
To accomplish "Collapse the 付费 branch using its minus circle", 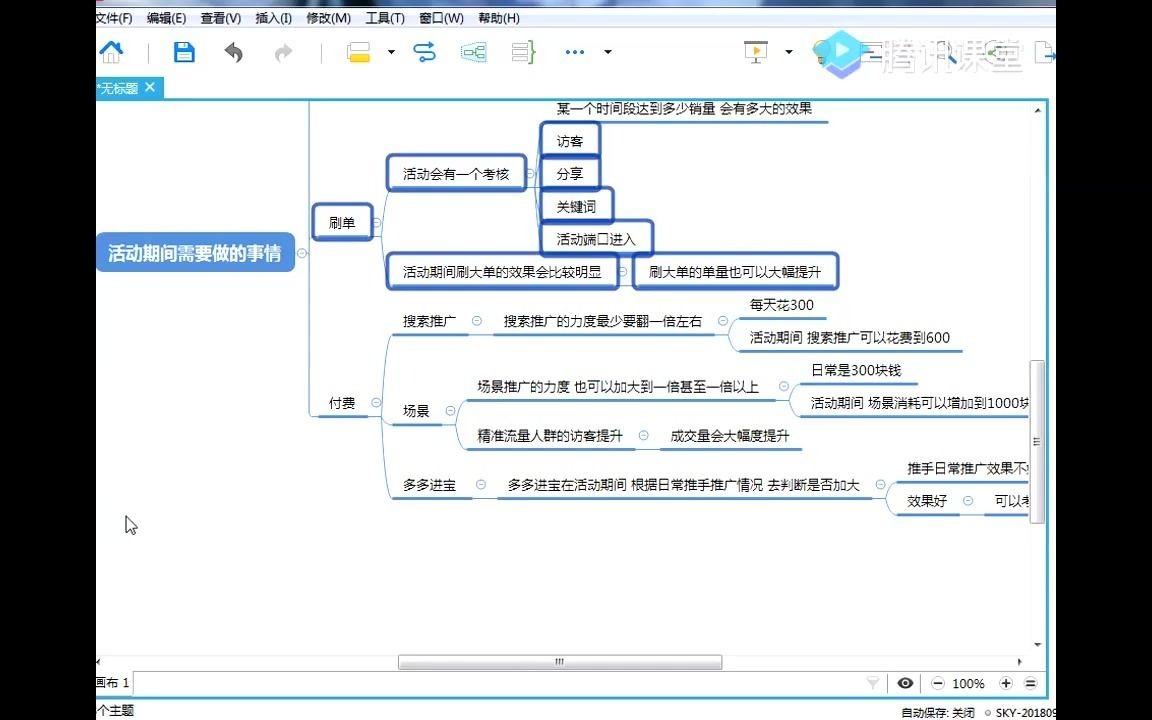I will point(376,403).
